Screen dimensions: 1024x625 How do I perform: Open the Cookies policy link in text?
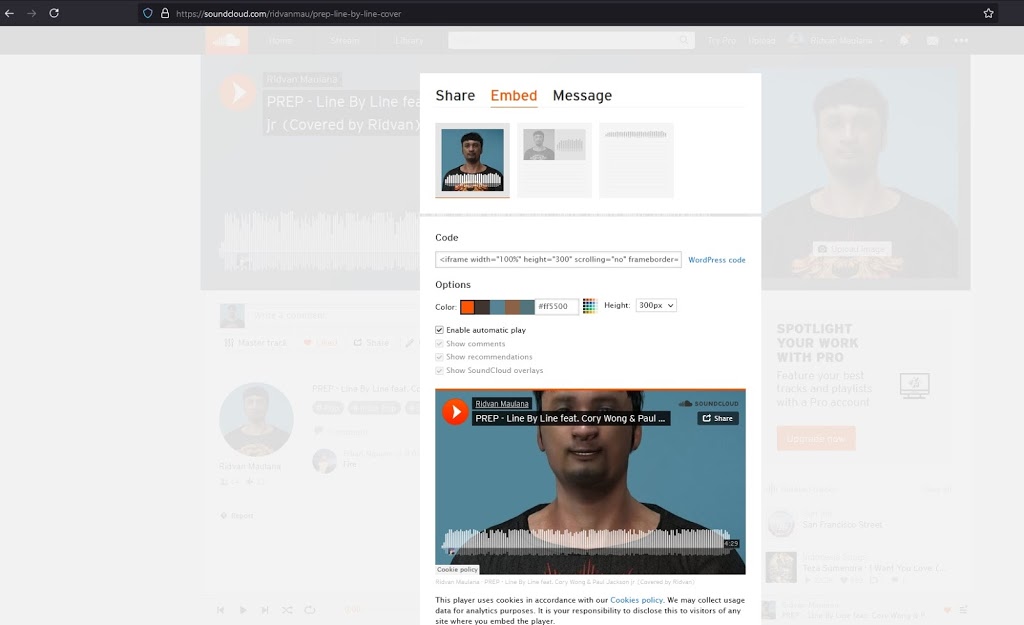tap(637, 600)
